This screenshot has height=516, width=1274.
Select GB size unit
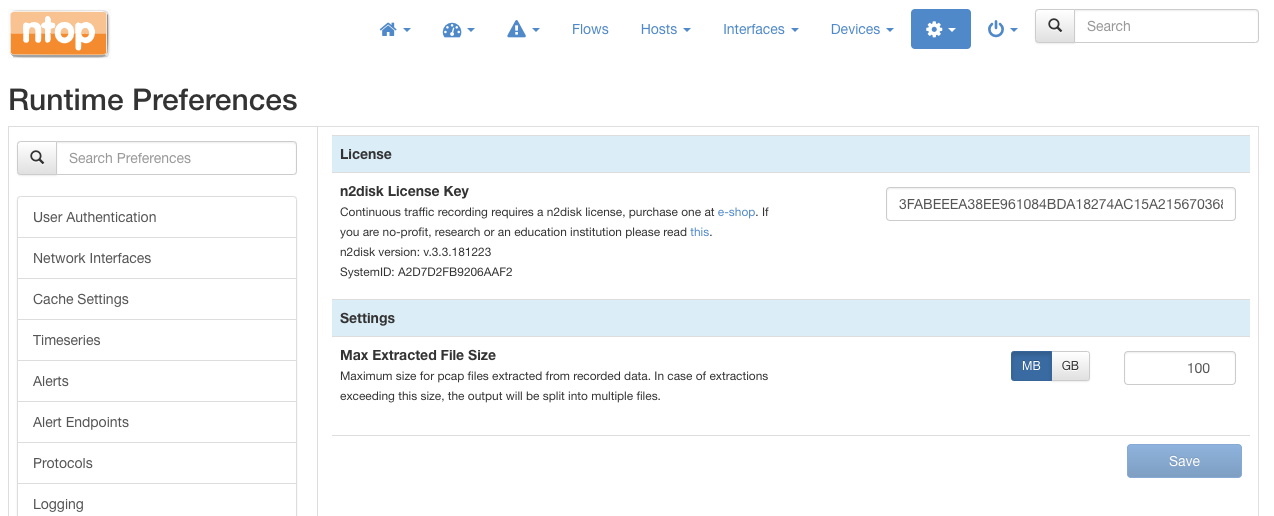pyautogui.click(x=1070, y=366)
